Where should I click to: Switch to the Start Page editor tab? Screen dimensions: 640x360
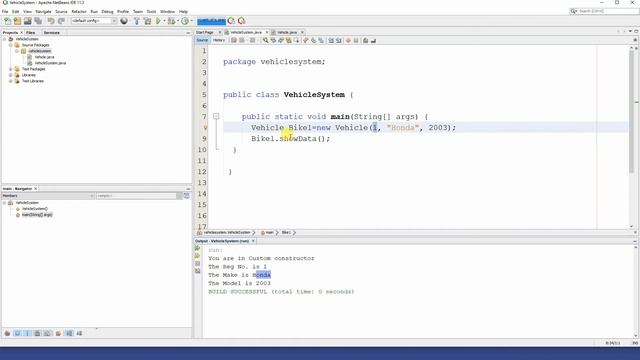(205, 32)
